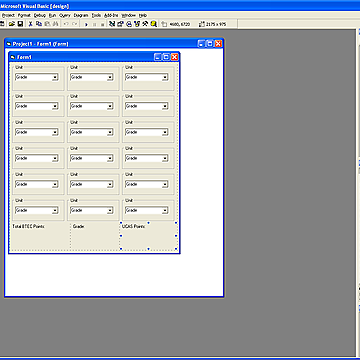Select the UCAS Points label
This screenshot has height=360, width=360.
[x=133, y=226]
